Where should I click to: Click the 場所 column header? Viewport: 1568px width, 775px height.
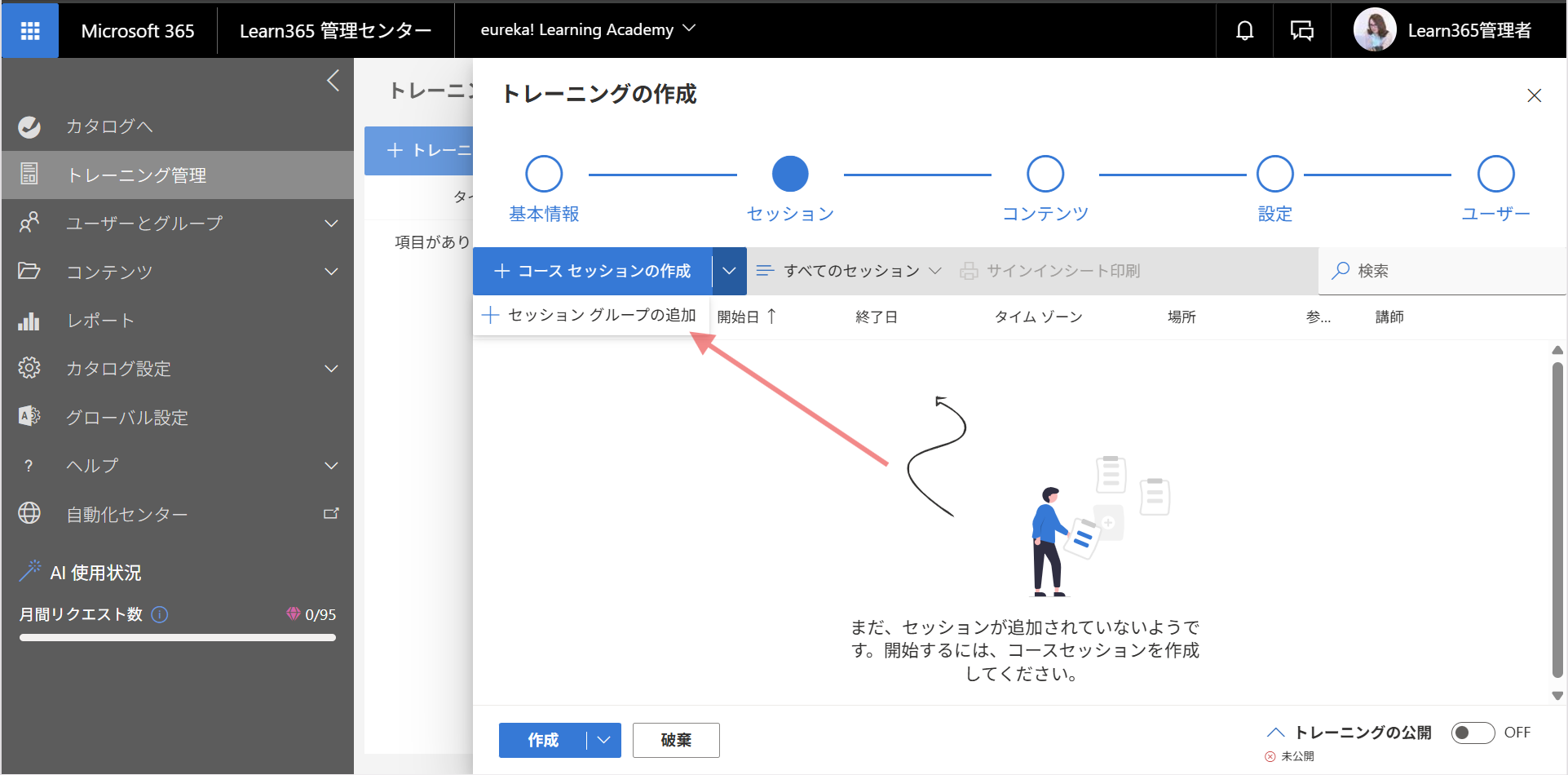pos(1182,317)
